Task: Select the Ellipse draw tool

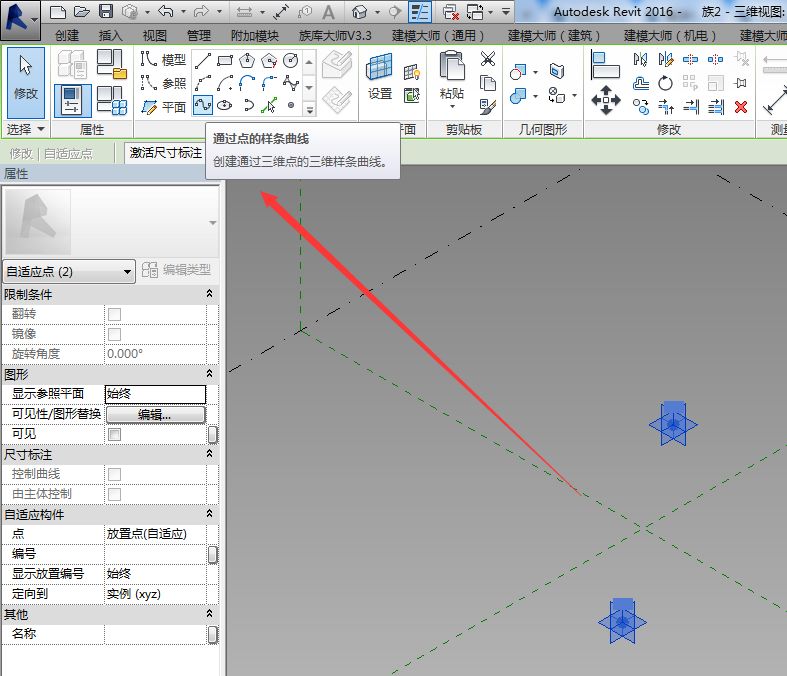Action: tap(224, 105)
